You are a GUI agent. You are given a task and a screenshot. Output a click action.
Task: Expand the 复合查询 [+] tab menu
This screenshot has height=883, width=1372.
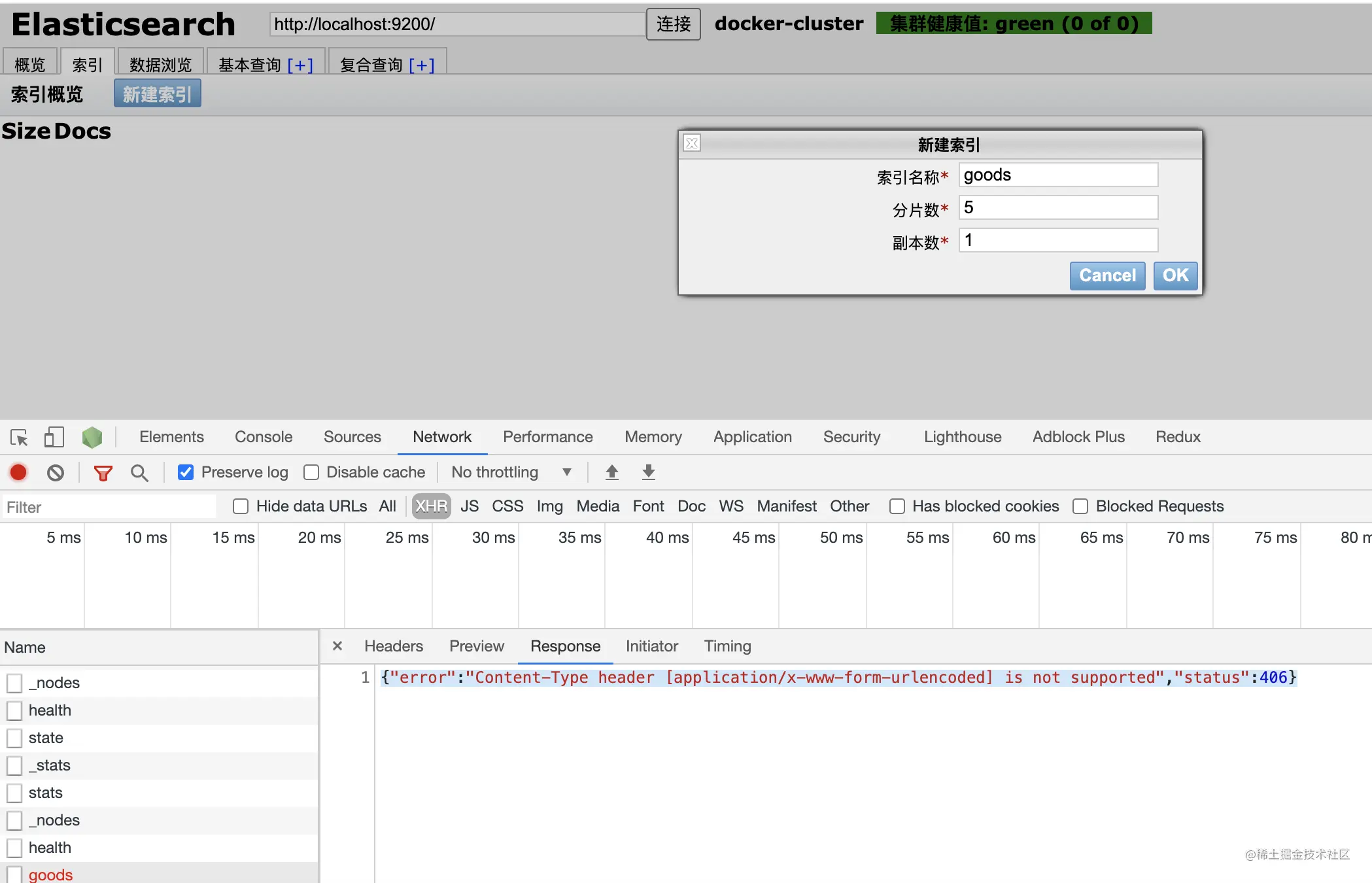point(387,64)
